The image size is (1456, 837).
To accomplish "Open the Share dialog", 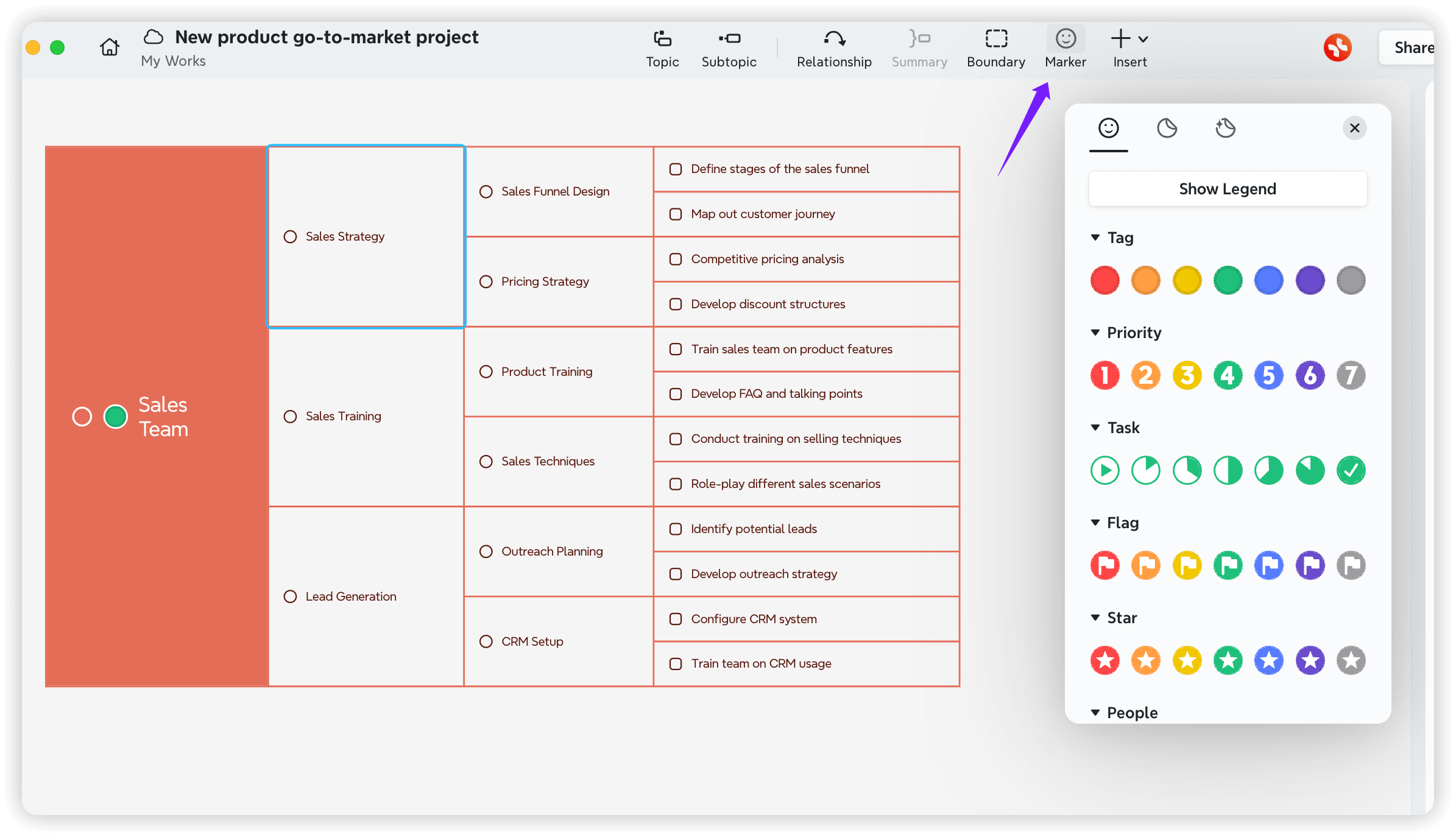I will pos(1415,48).
